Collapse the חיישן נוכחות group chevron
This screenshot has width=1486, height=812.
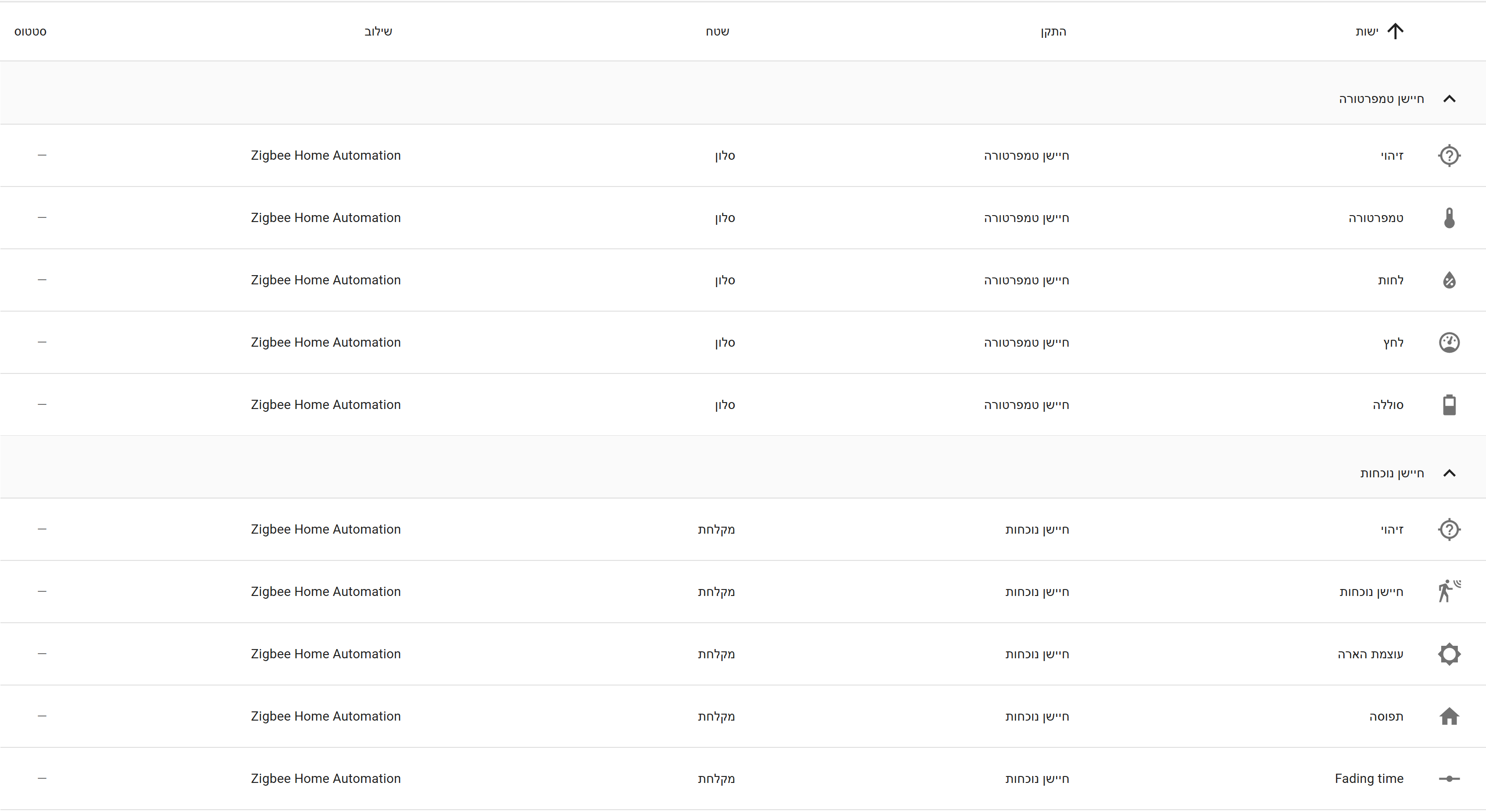pyautogui.click(x=1449, y=474)
